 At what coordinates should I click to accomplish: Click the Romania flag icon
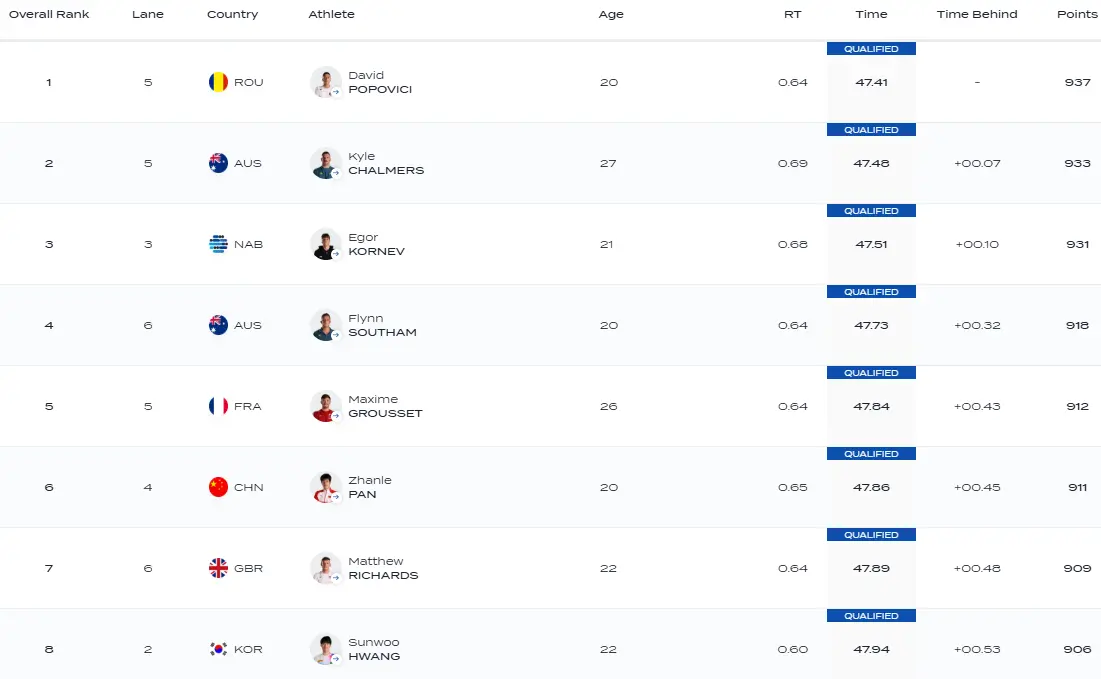tap(218, 82)
